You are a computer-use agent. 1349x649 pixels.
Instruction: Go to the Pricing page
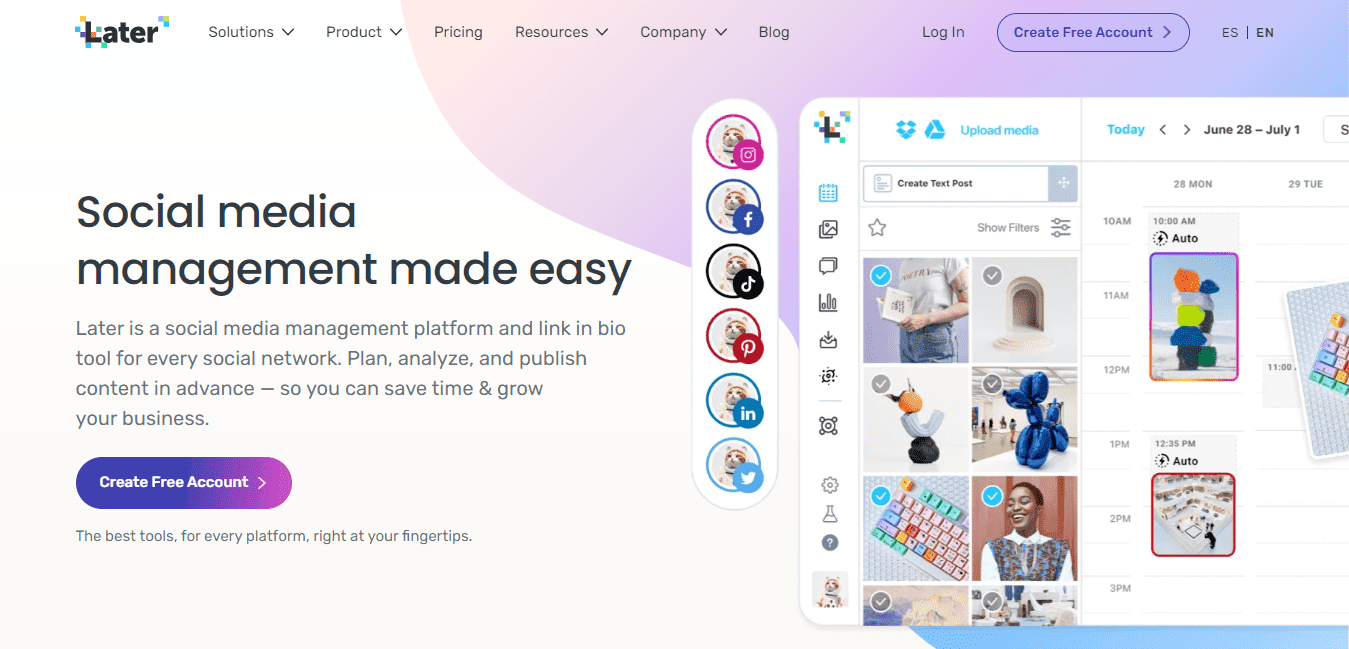pos(458,32)
